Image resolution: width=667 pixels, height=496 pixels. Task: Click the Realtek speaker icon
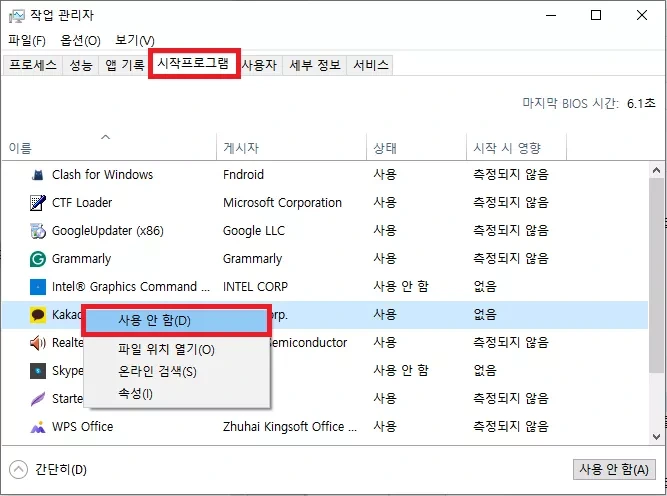click(38, 343)
